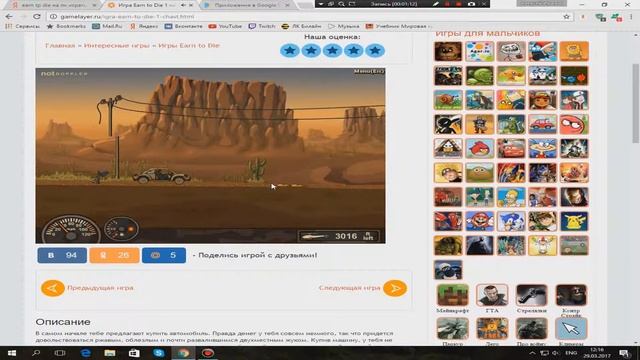Open the Стрелялки category tile
This screenshot has height=360, width=640.
[x=531, y=296]
